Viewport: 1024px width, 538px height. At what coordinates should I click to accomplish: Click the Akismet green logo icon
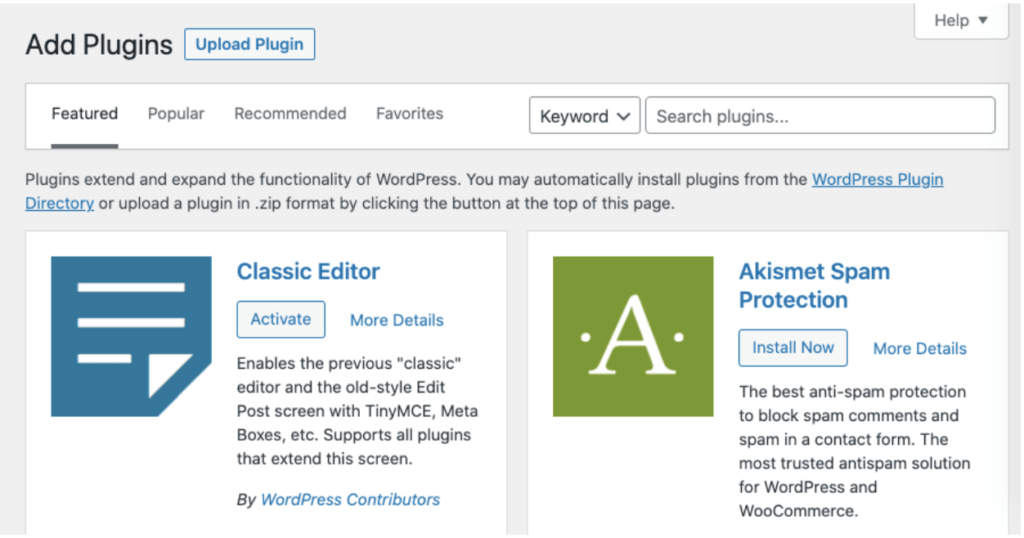[633, 336]
